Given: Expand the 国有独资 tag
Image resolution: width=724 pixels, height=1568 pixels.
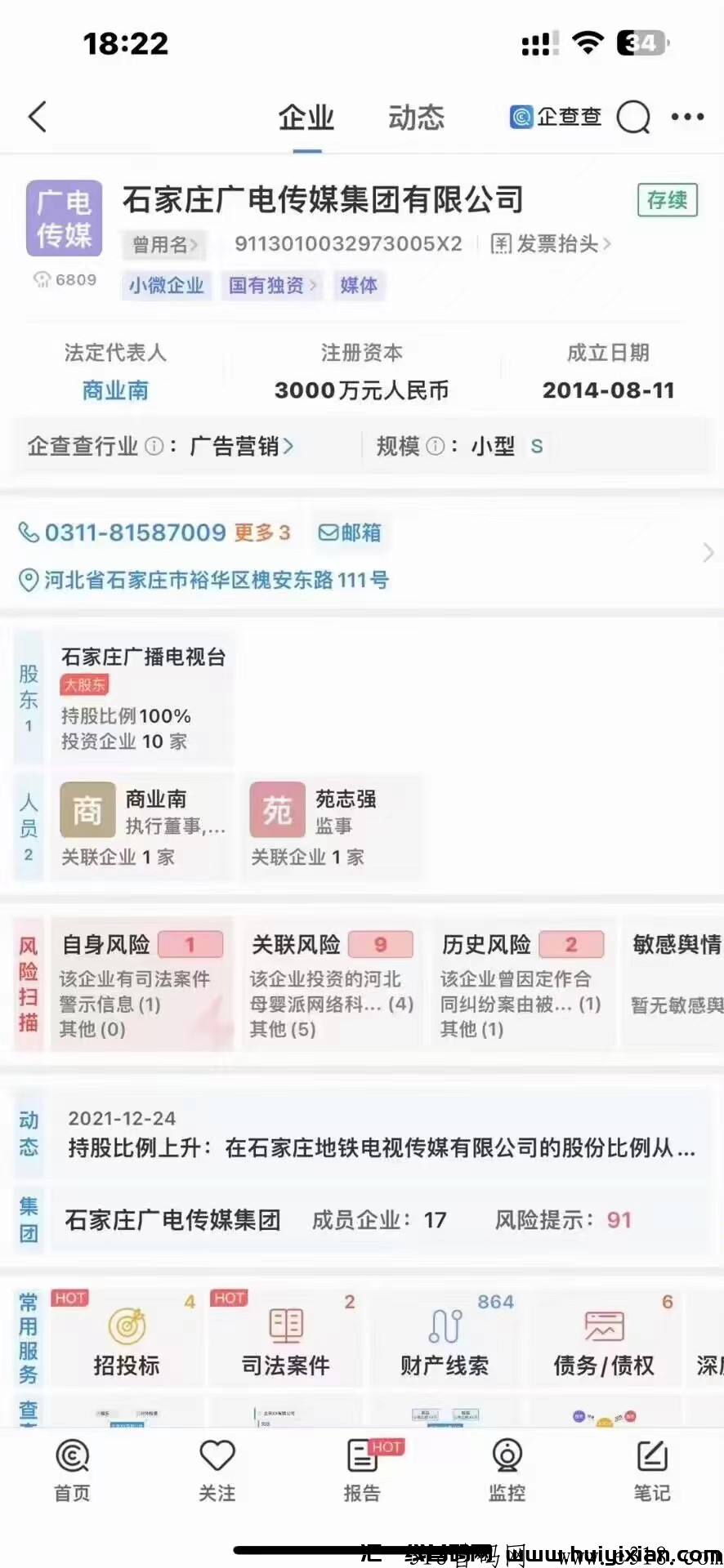Looking at the screenshot, I should click(271, 285).
